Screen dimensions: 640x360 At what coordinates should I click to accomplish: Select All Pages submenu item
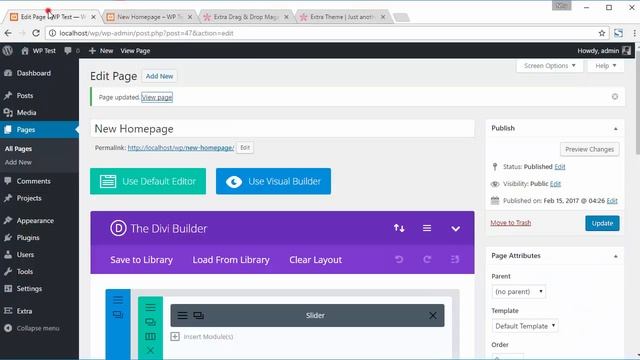tap(18, 149)
